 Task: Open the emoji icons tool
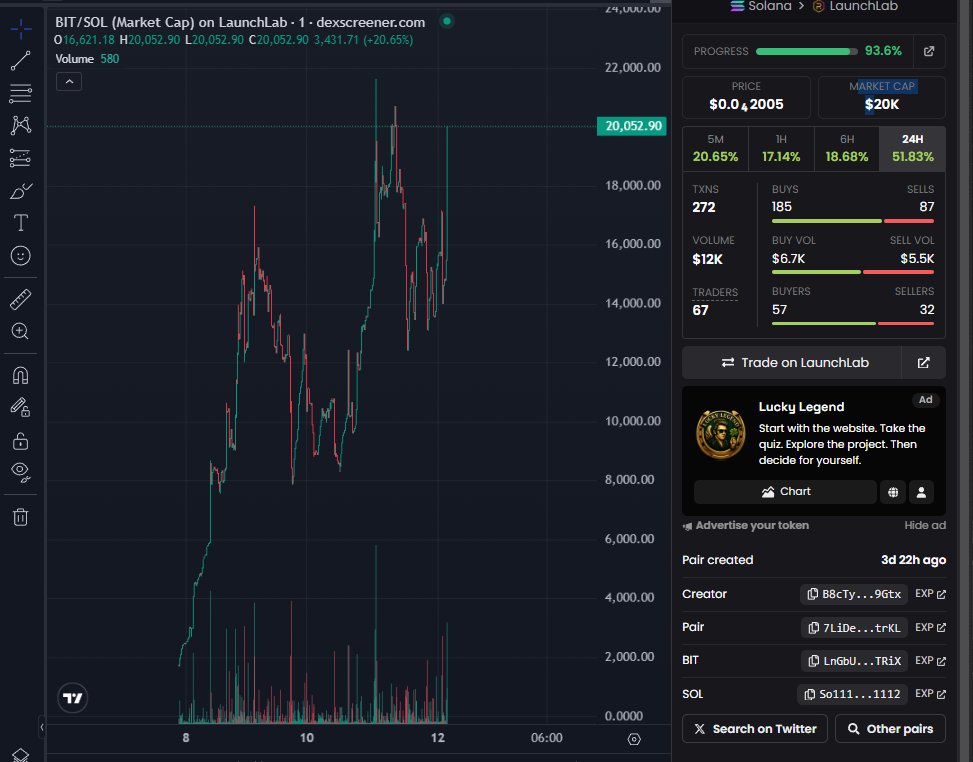tap(20, 256)
